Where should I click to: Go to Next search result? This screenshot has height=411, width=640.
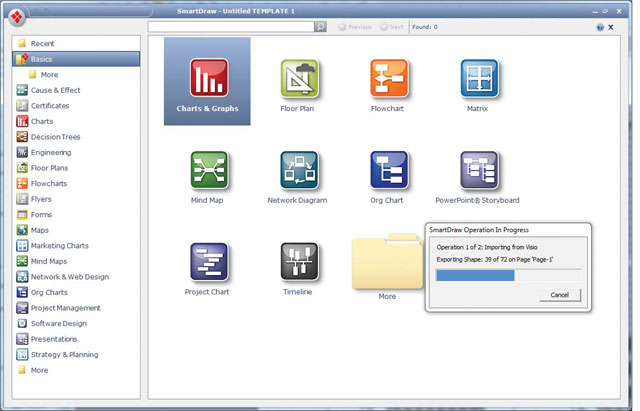click(x=391, y=27)
